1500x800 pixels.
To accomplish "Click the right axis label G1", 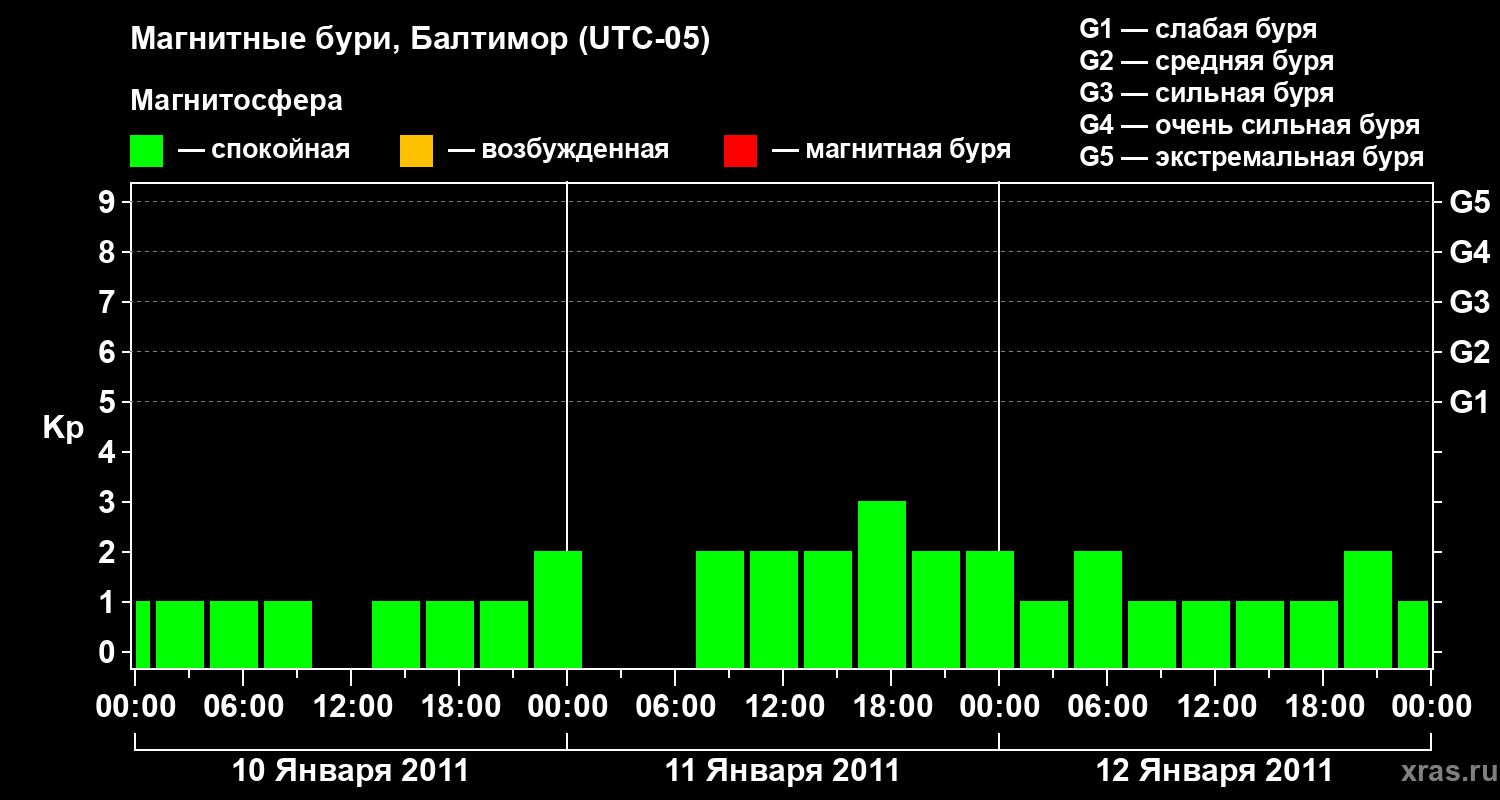I will point(1469,402).
